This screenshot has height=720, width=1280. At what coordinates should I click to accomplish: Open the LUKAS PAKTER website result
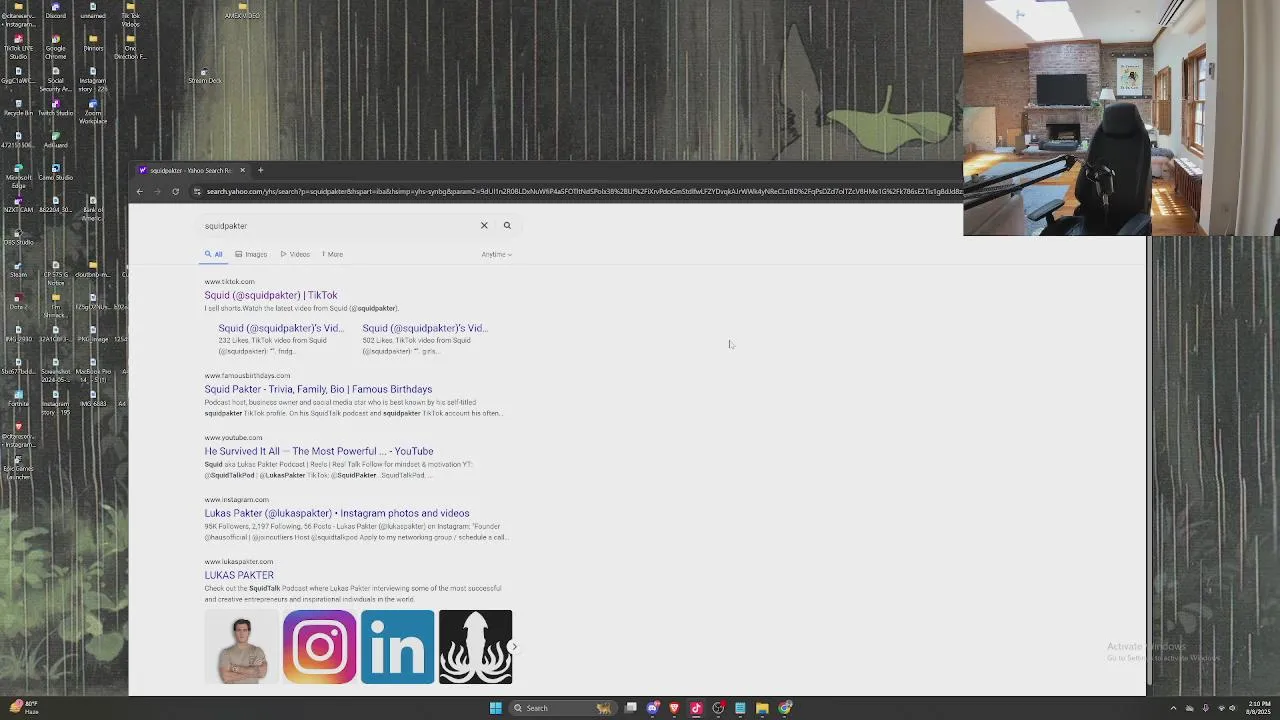point(239,575)
